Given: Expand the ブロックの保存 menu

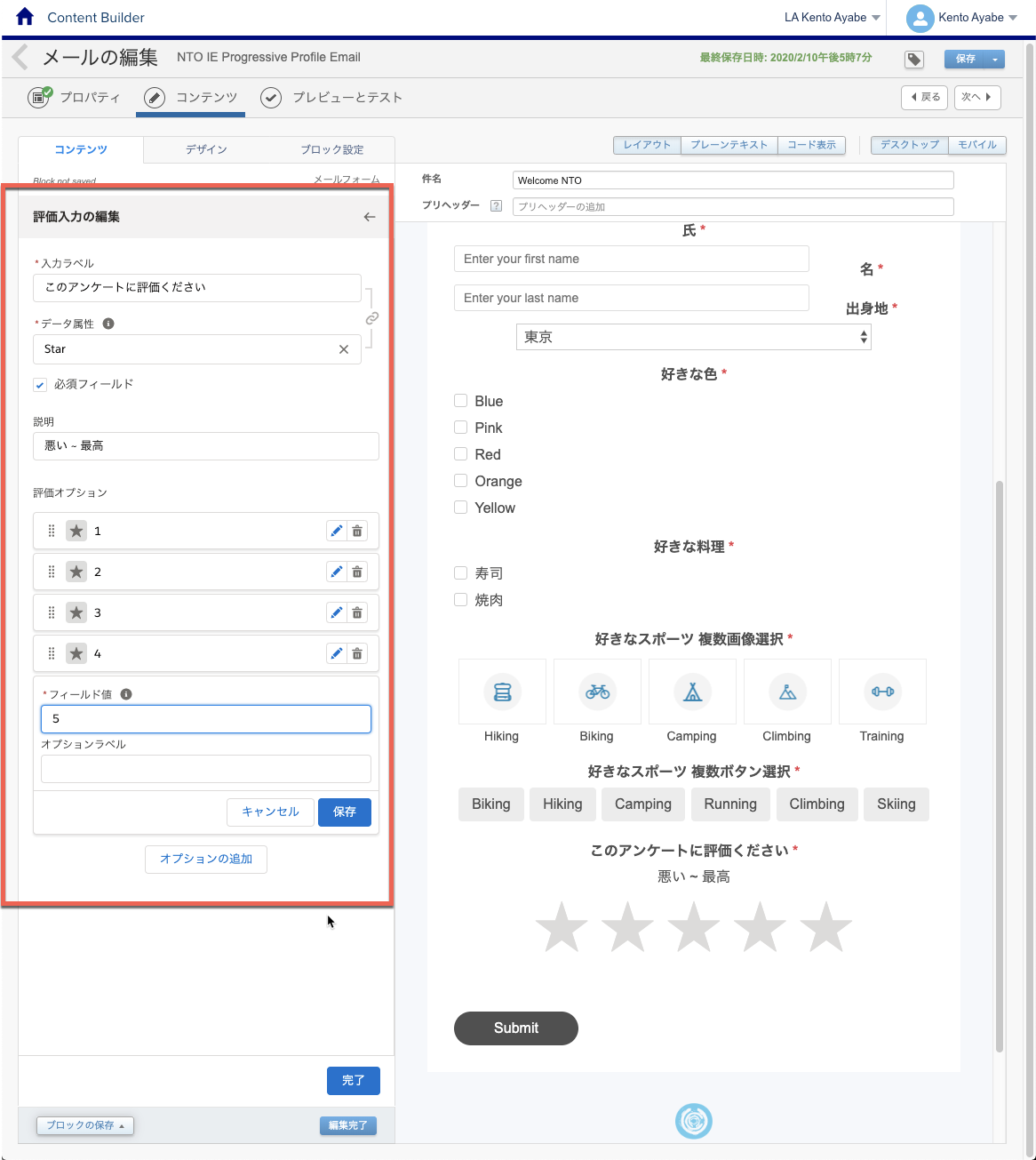Looking at the screenshot, I should [85, 1125].
